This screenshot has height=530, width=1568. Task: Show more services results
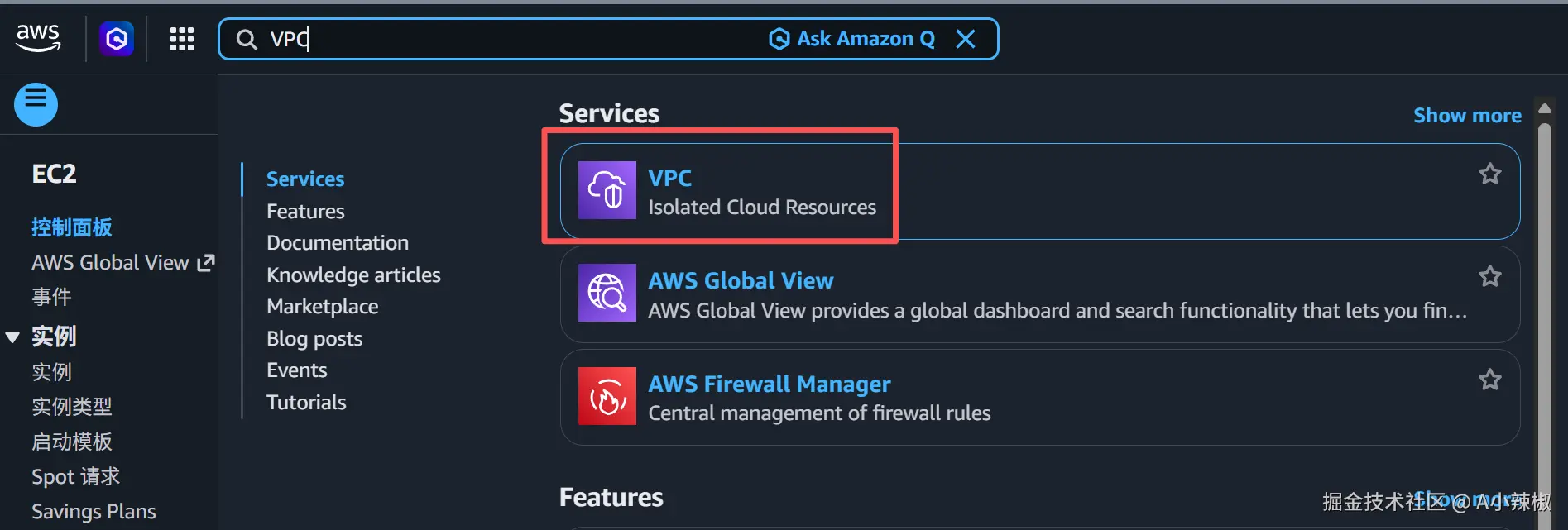[1467, 115]
